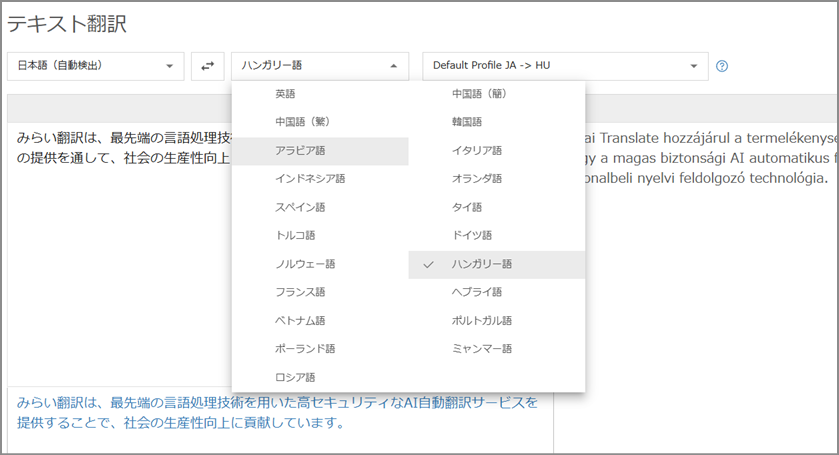The height and width of the screenshot is (455, 839).
Task: Expand the Default Profile JA -> HU dropdown
Action: pyautogui.click(x=565, y=66)
